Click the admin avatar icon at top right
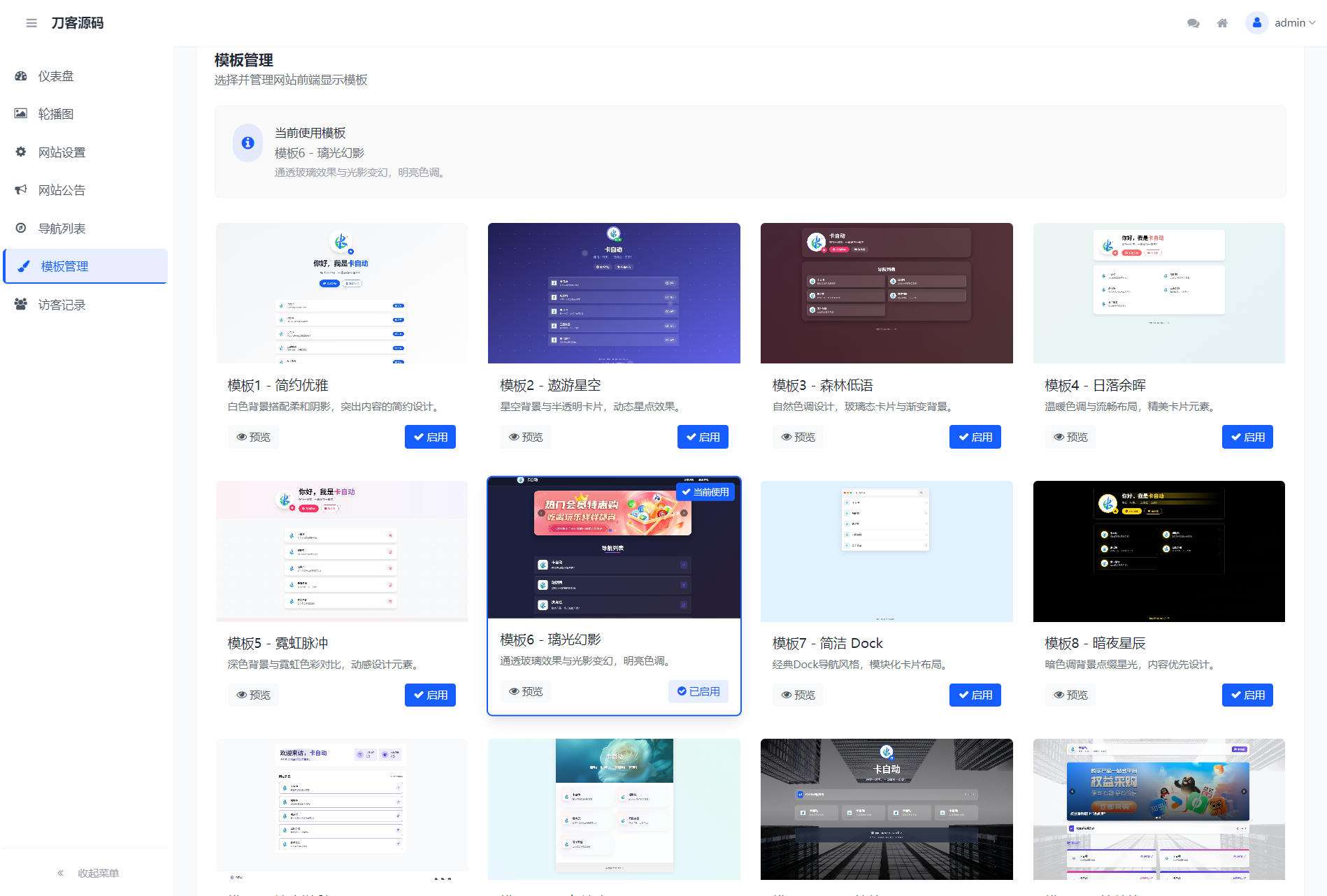 pyautogui.click(x=1256, y=22)
